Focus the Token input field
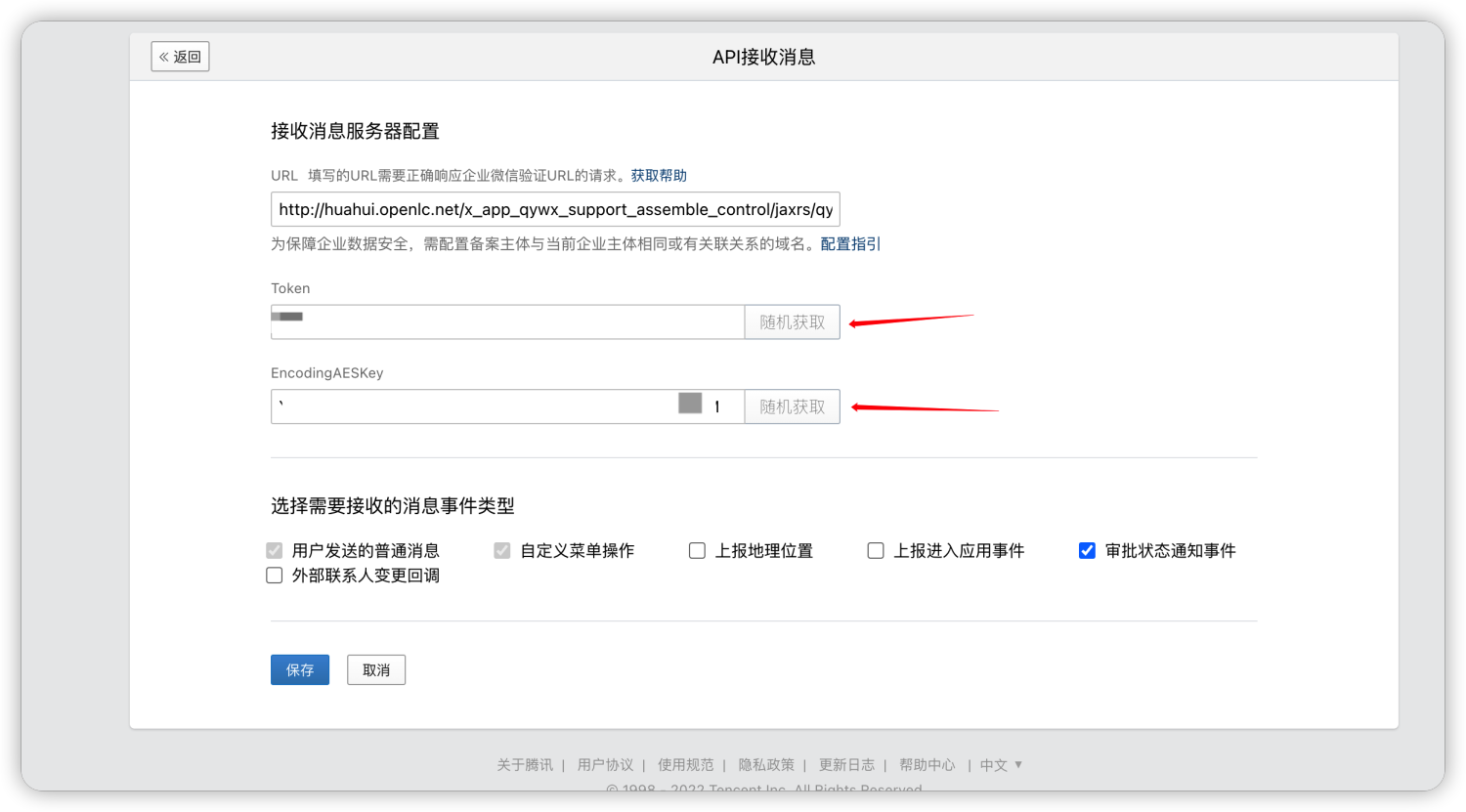Image resolution: width=1466 pixels, height=812 pixels. coord(508,322)
